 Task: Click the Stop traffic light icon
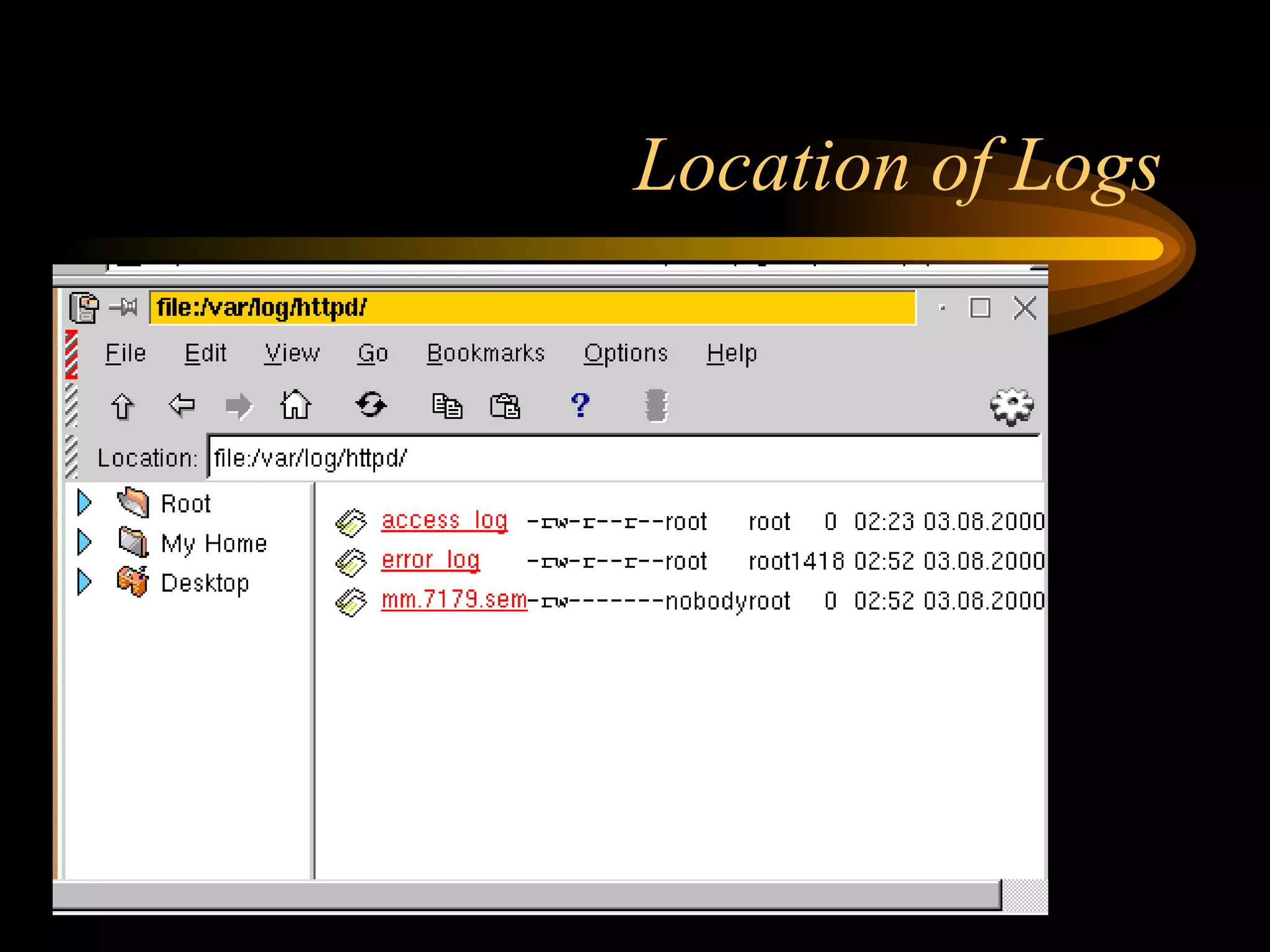pyautogui.click(x=656, y=406)
